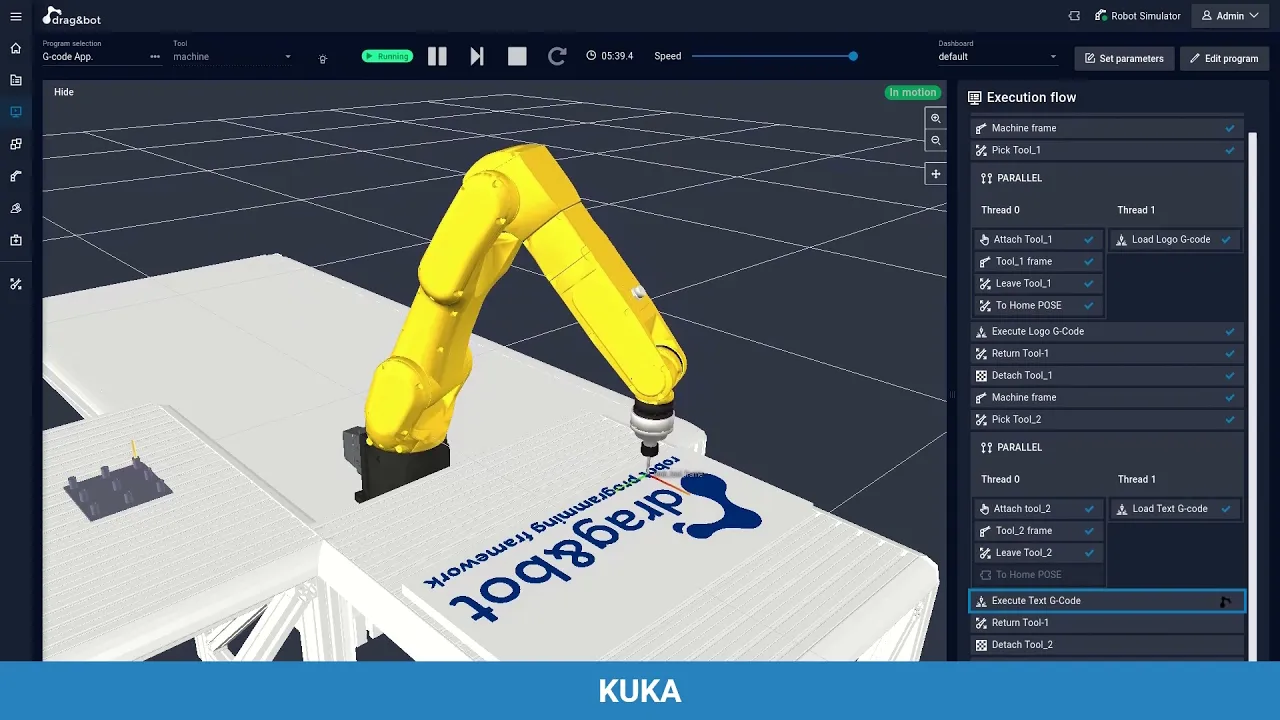Click the In motion status badge

pyautogui.click(x=912, y=92)
